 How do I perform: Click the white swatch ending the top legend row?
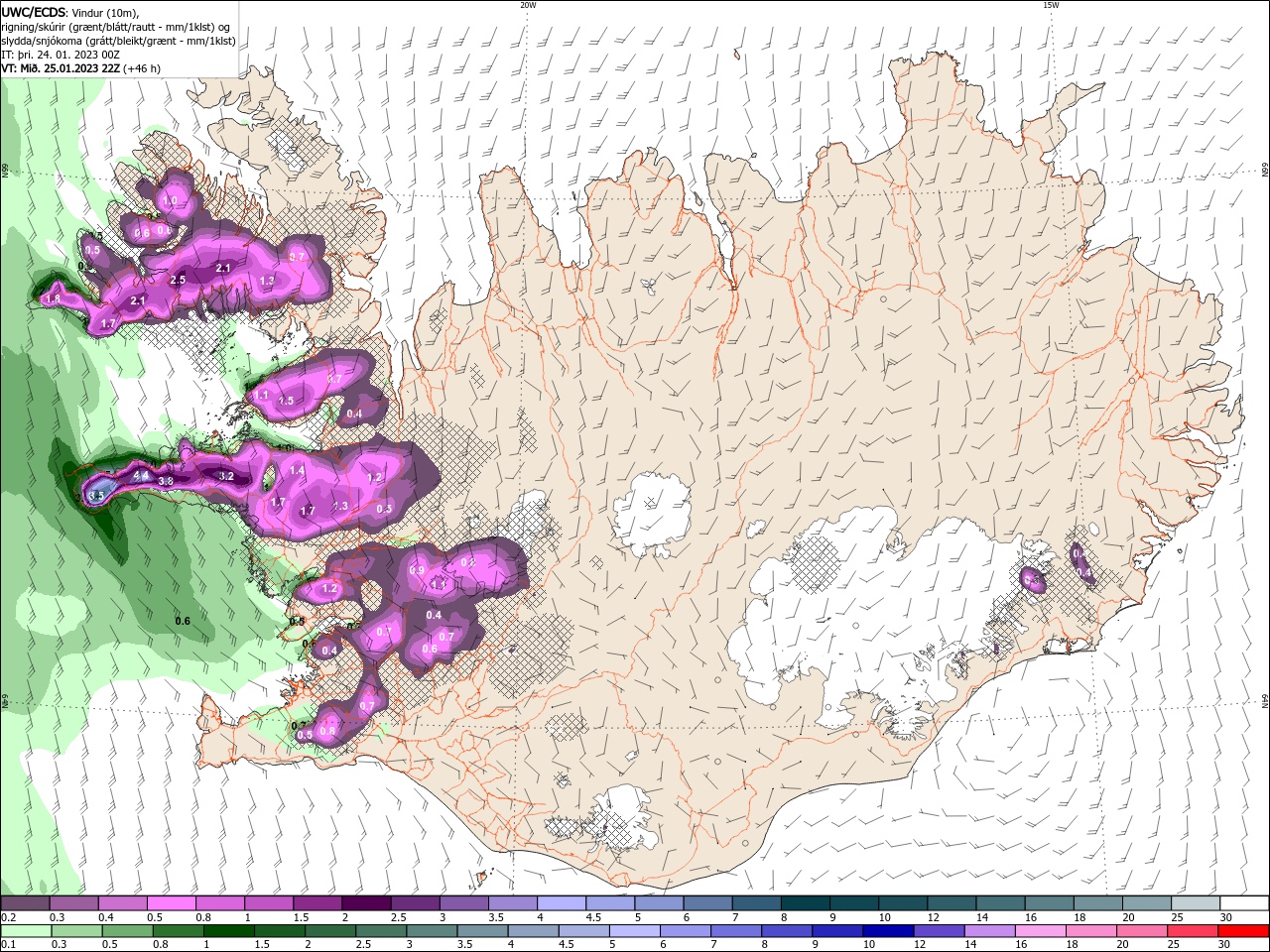pyautogui.click(x=1245, y=903)
